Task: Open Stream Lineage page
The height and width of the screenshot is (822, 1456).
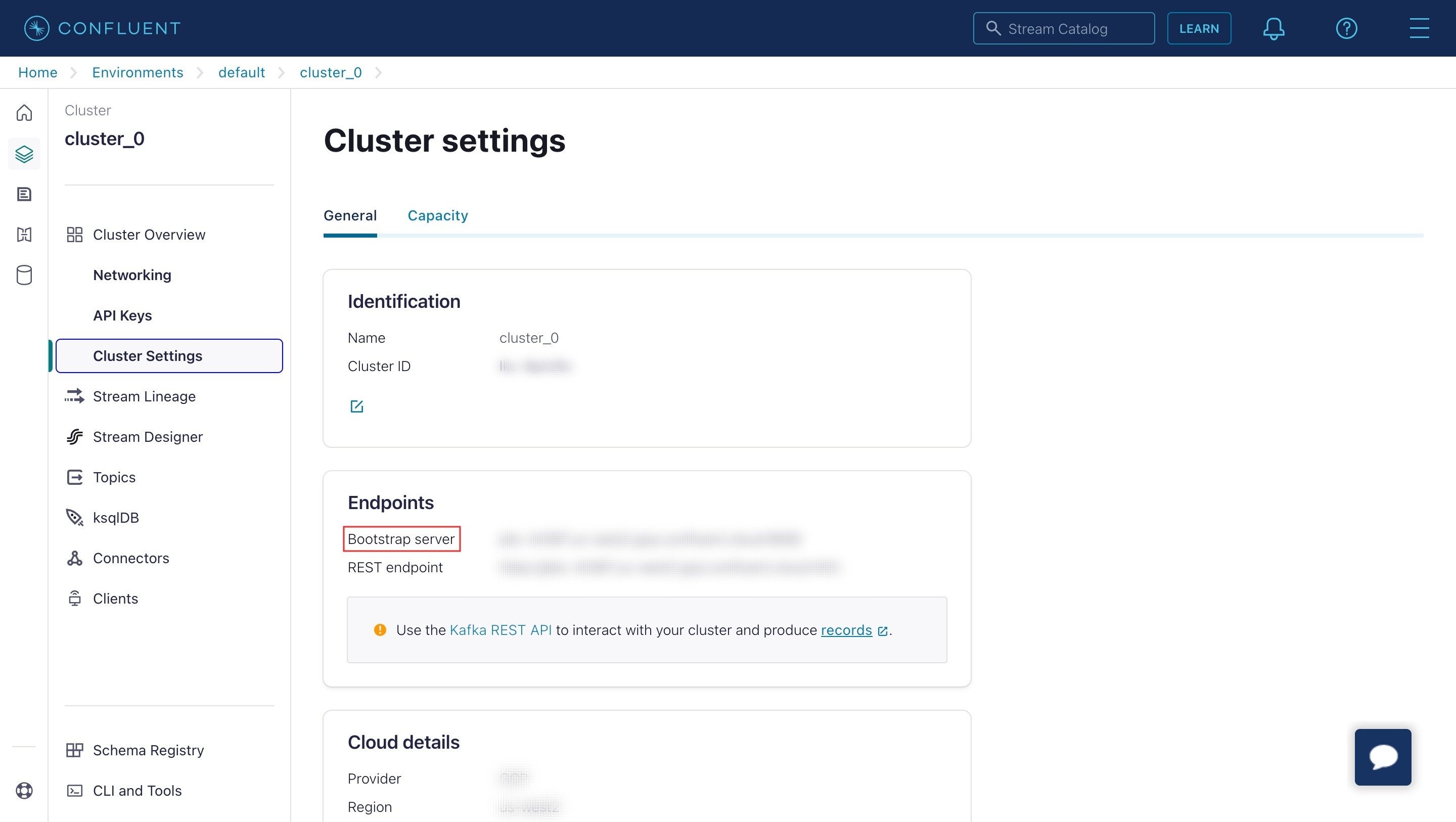Action: 144,396
